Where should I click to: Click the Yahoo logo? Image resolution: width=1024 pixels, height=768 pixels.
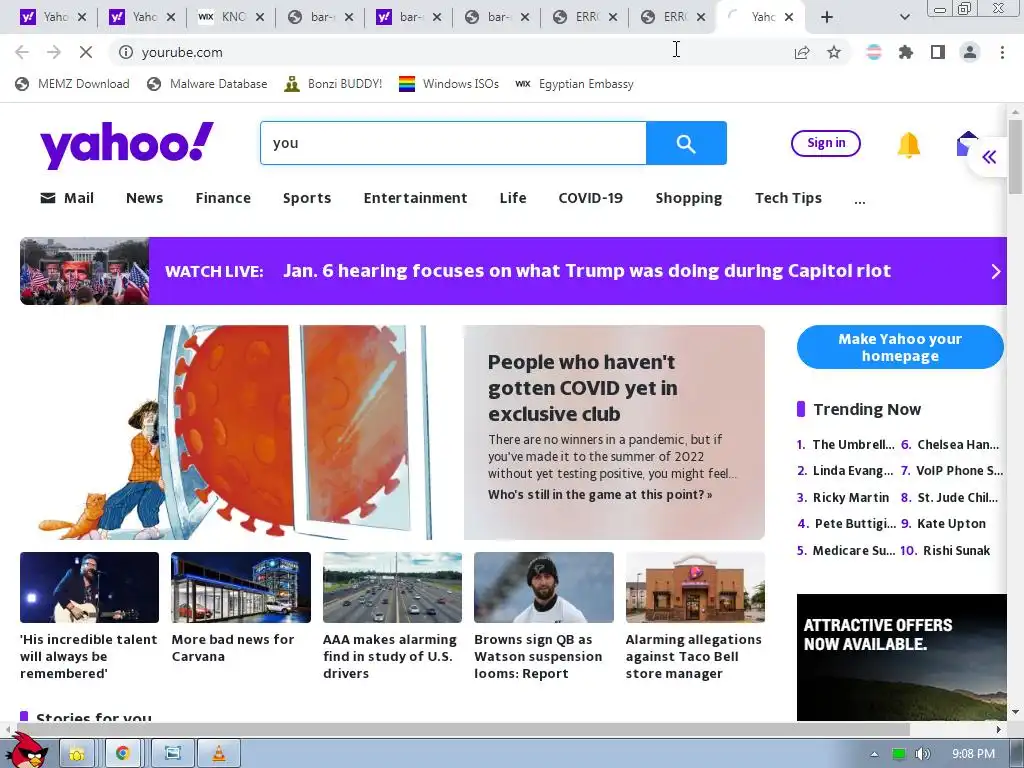pos(127,144)
